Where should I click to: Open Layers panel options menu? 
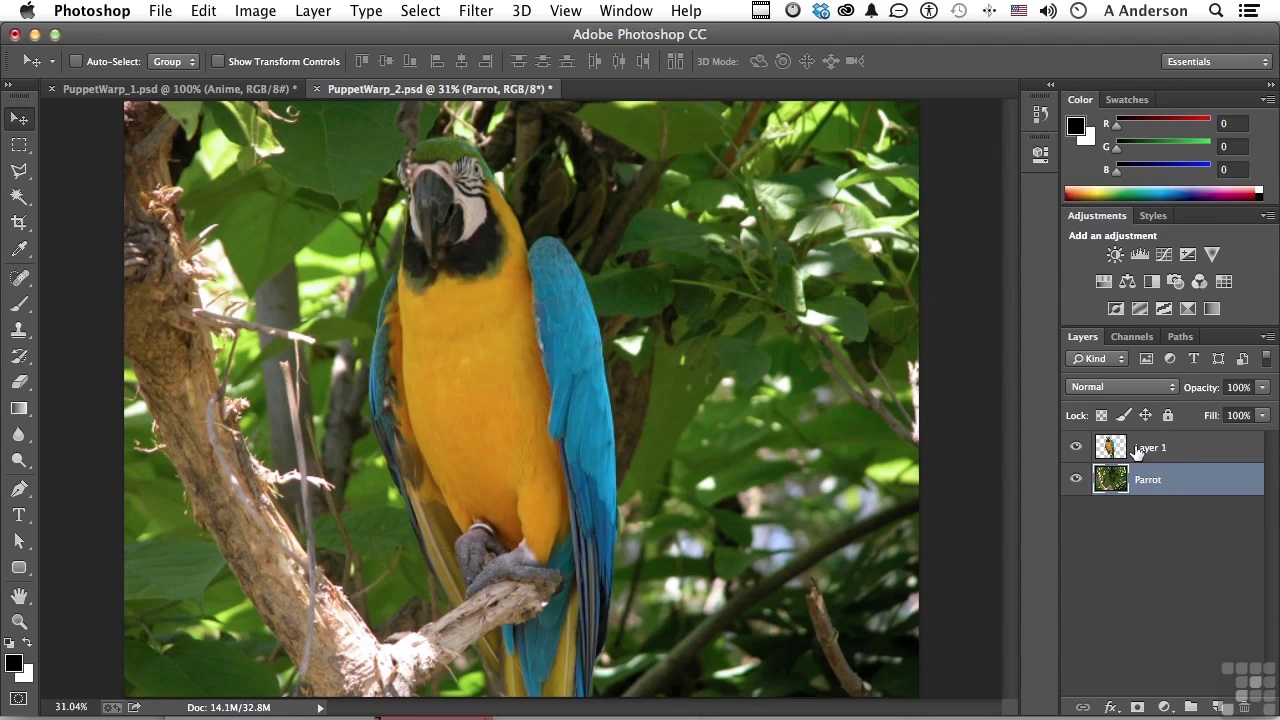pyautogui.click(x=1267, y=337)
